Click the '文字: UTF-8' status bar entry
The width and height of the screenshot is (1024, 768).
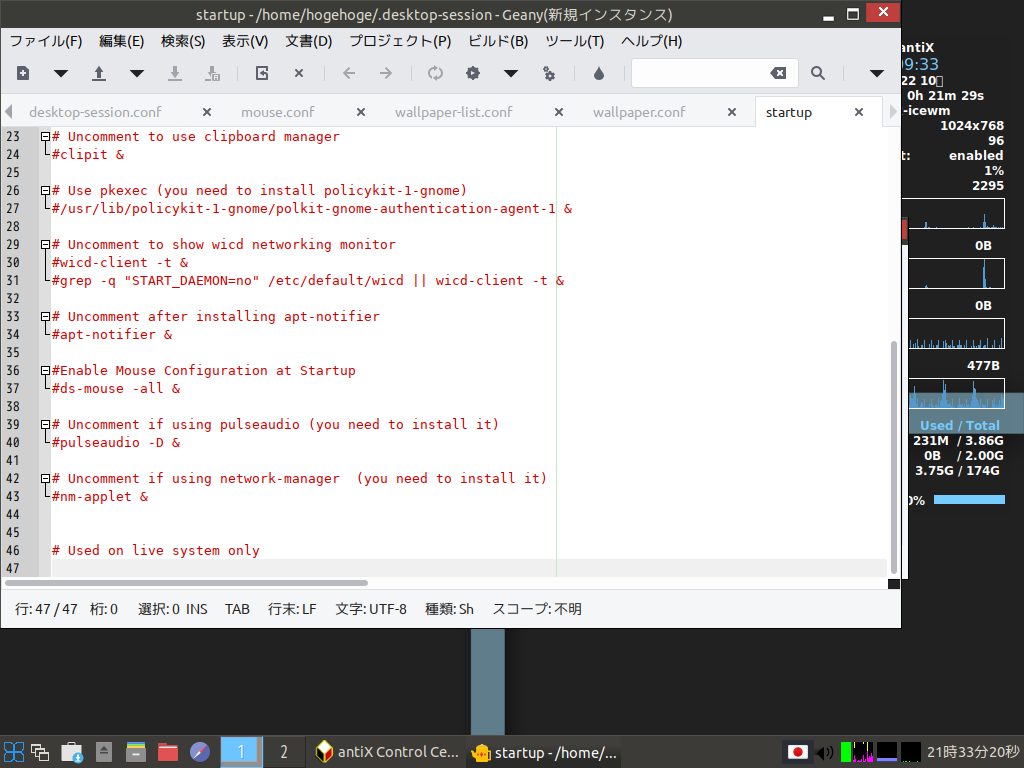pos(371,609)
